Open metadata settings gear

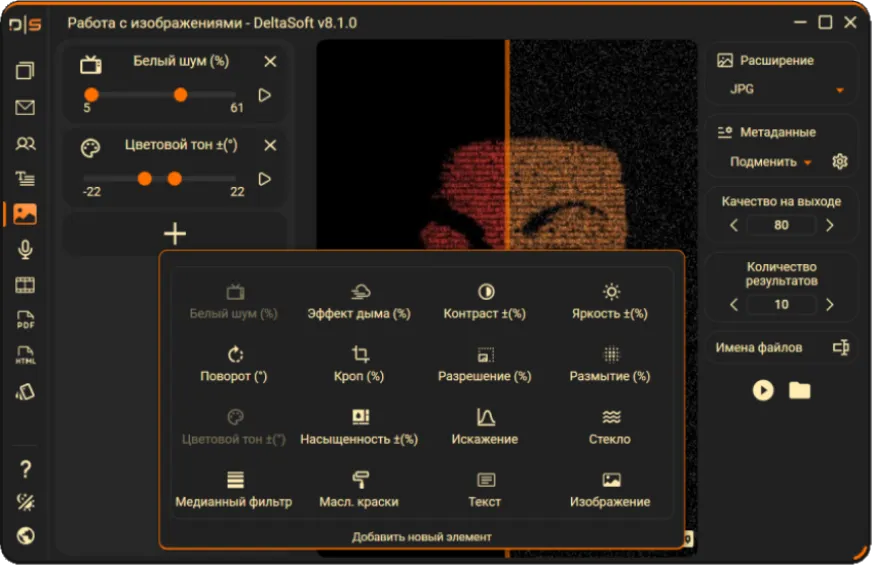(840, 161)
